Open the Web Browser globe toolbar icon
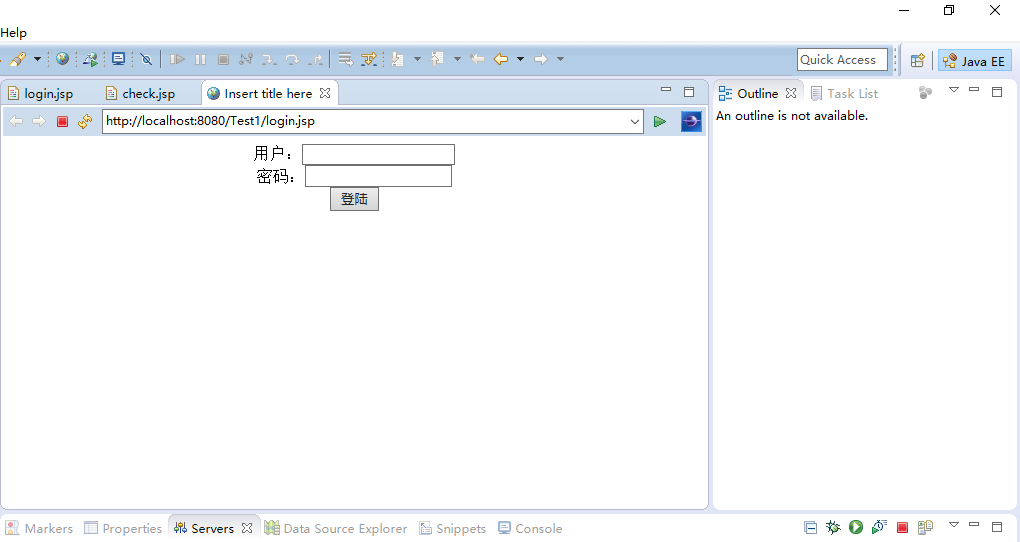 tap(62, 59)
